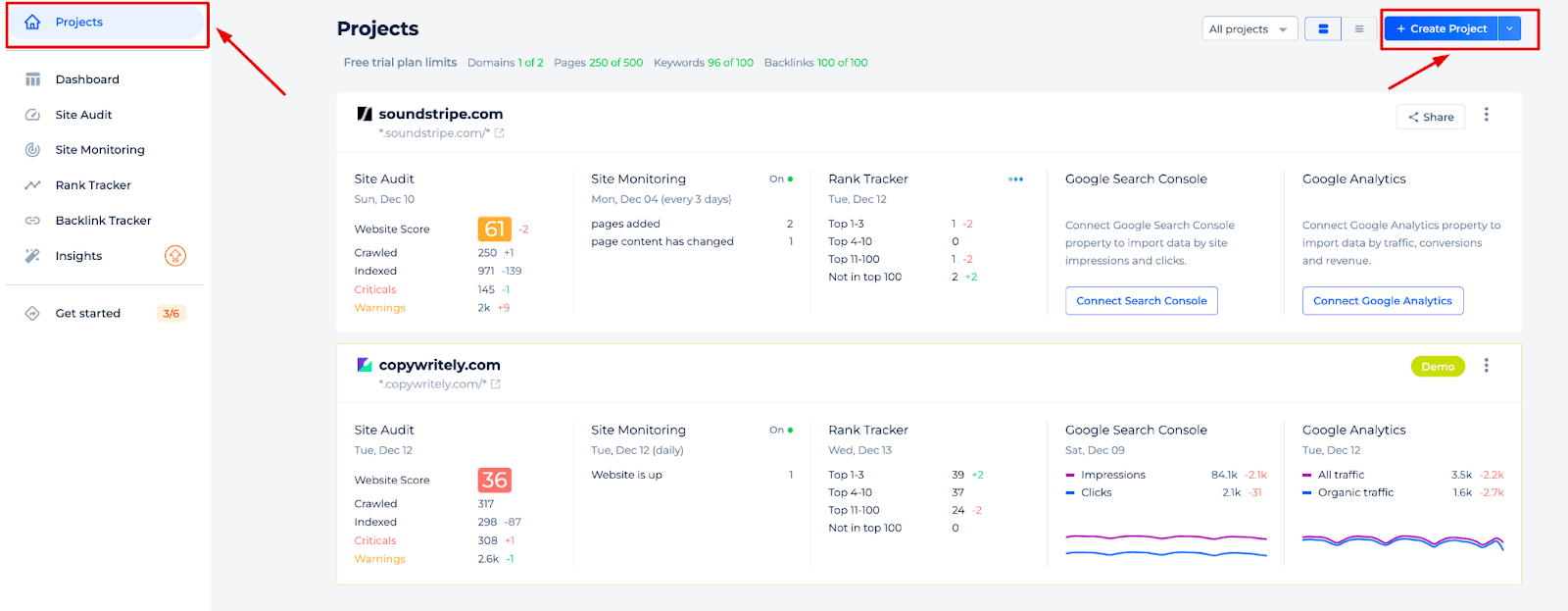Click the Projects page heading
The image size is (1568, 611).
click(x=377, y=28)
